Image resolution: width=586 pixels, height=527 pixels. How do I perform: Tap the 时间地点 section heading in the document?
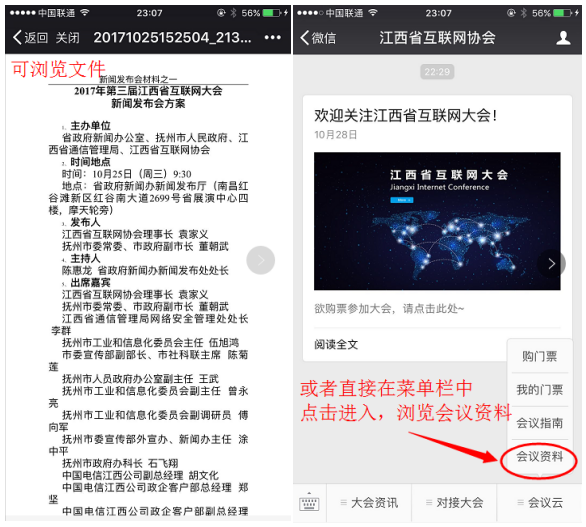pyautogui.click(x=90, y=161)
